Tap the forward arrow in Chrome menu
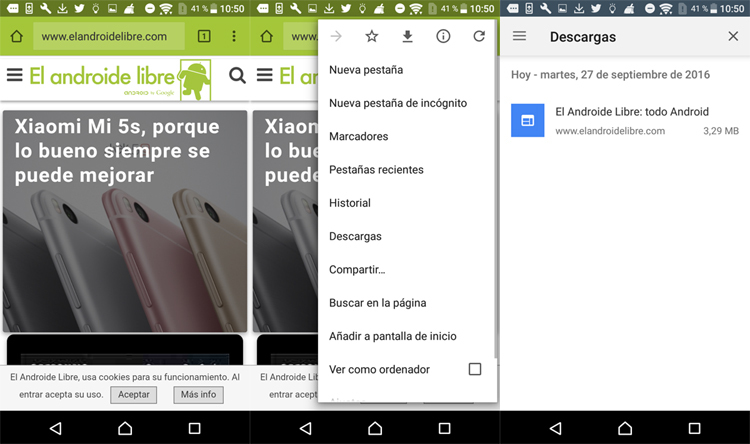 [336, 37]
